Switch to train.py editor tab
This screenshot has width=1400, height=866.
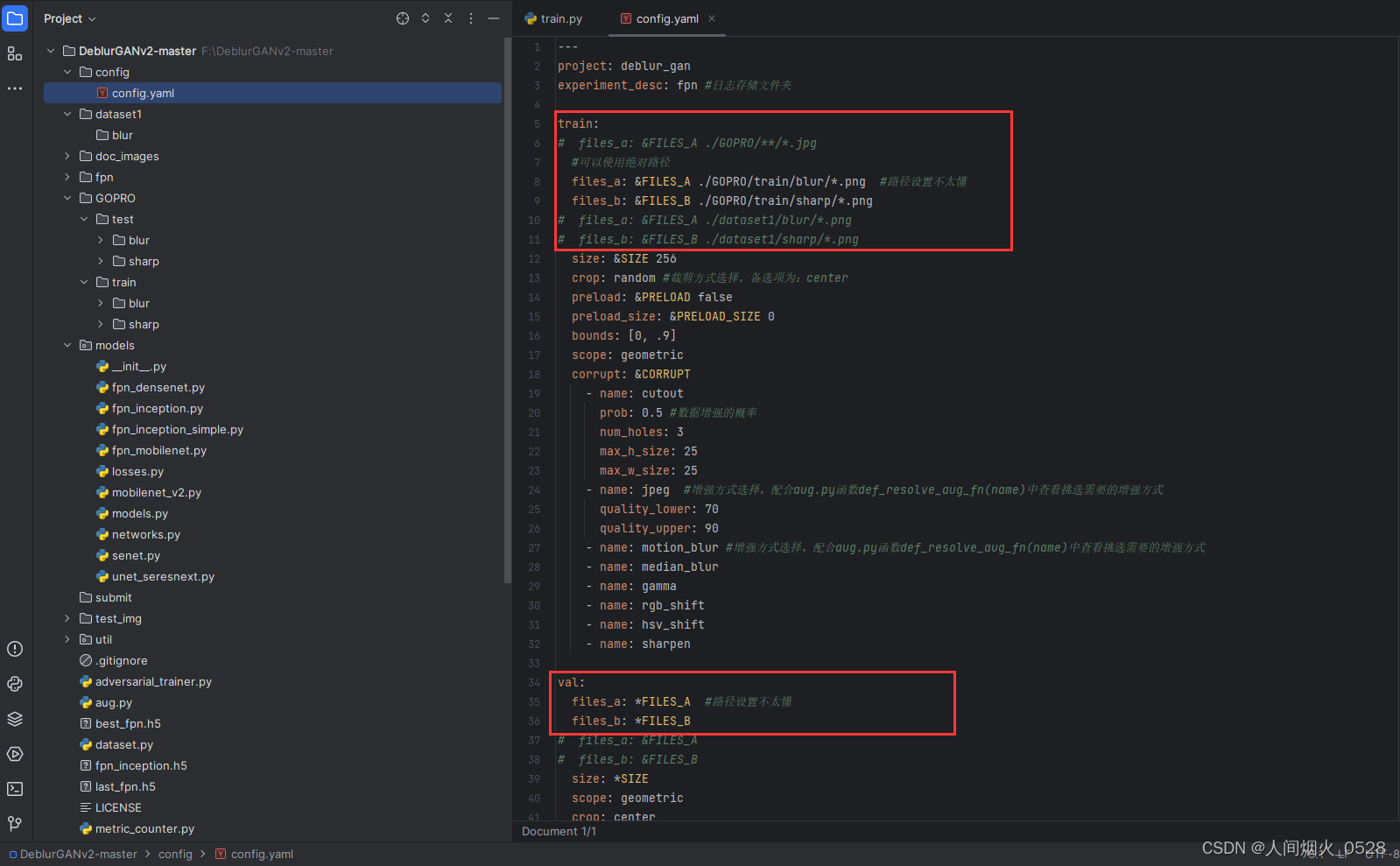coord(553,18)
